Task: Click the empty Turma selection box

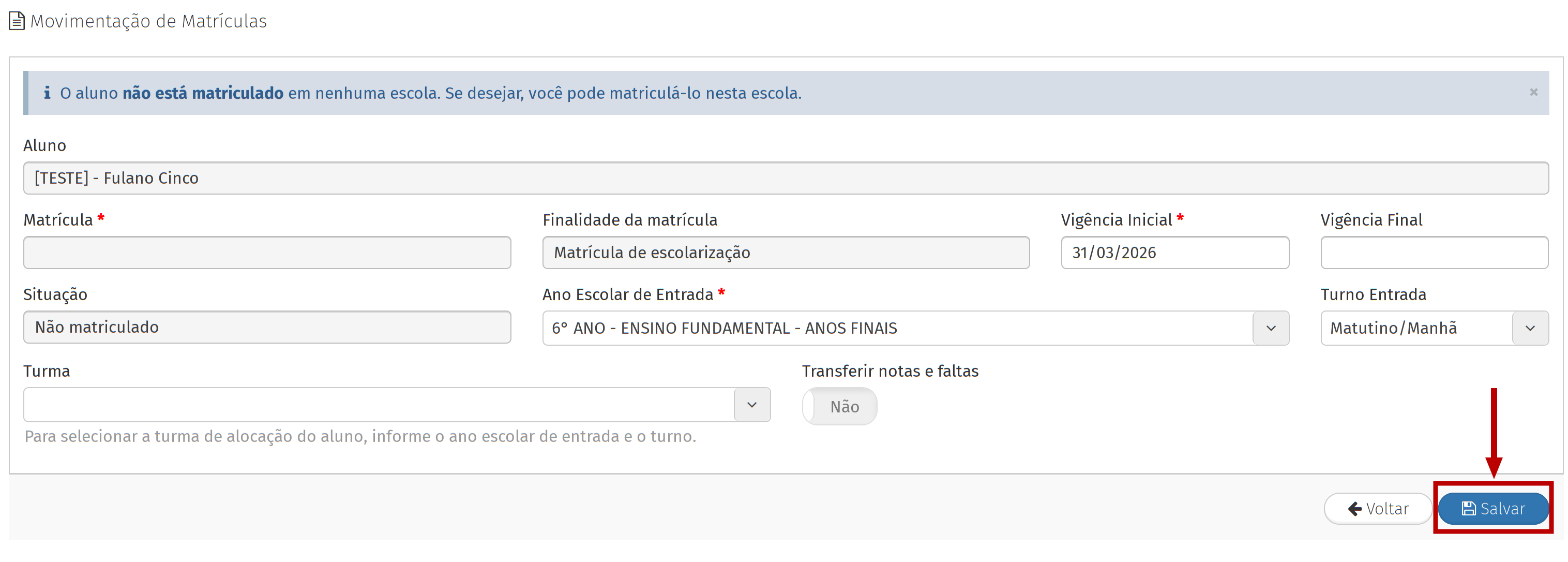Action: click(379, 406)
